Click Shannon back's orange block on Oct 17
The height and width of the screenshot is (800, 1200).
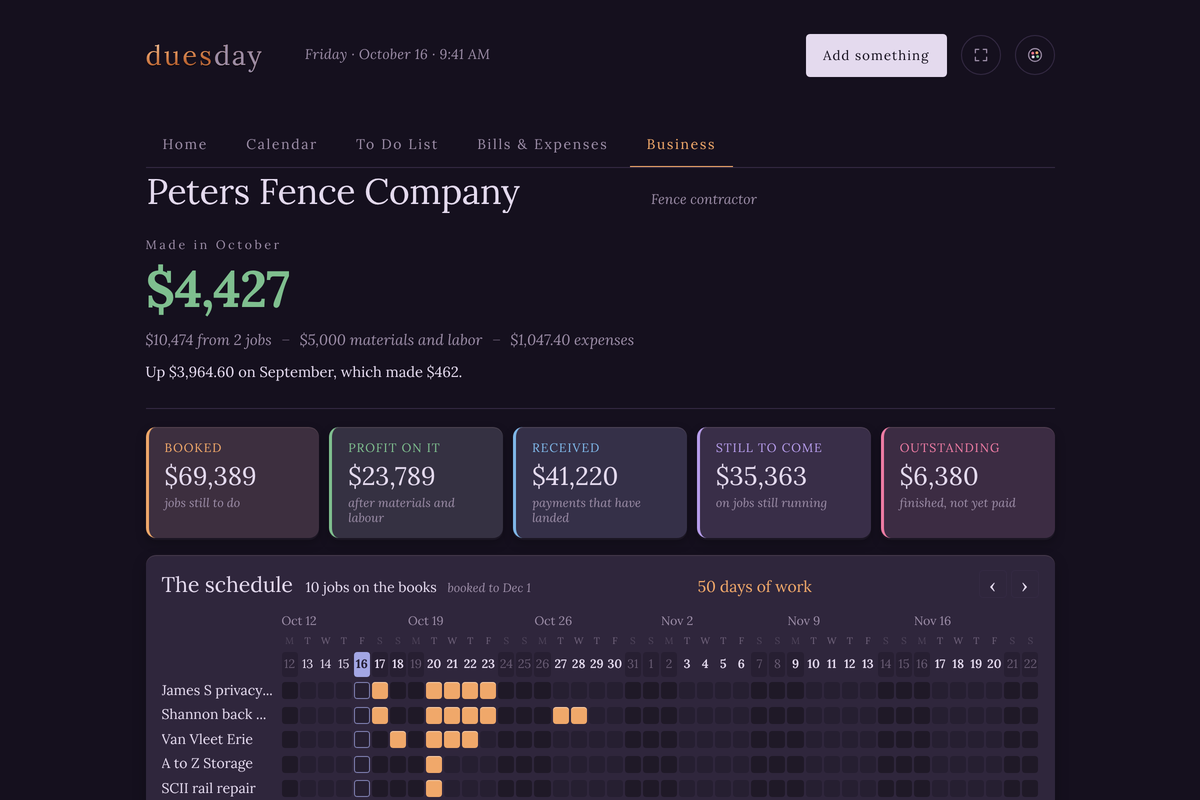click(380, 715)
